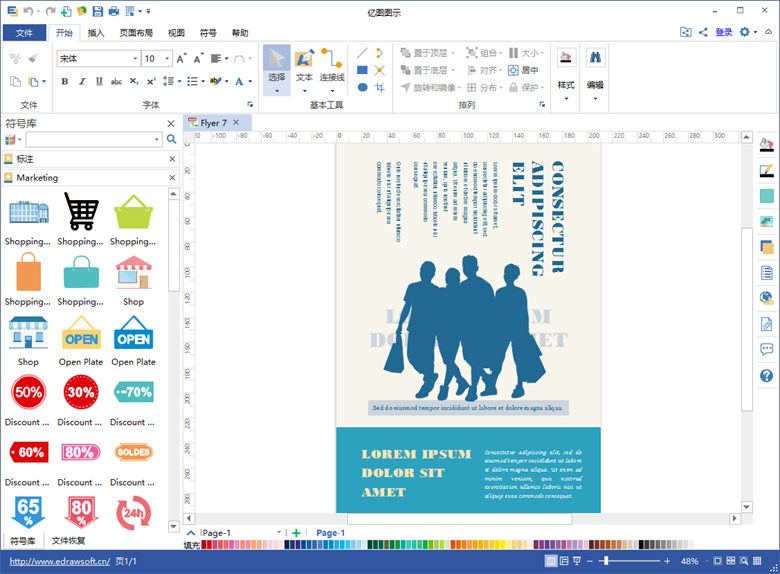Open the Find binoculars Edit tool
This screenshot has width=780, height=574.
point(595,58)
